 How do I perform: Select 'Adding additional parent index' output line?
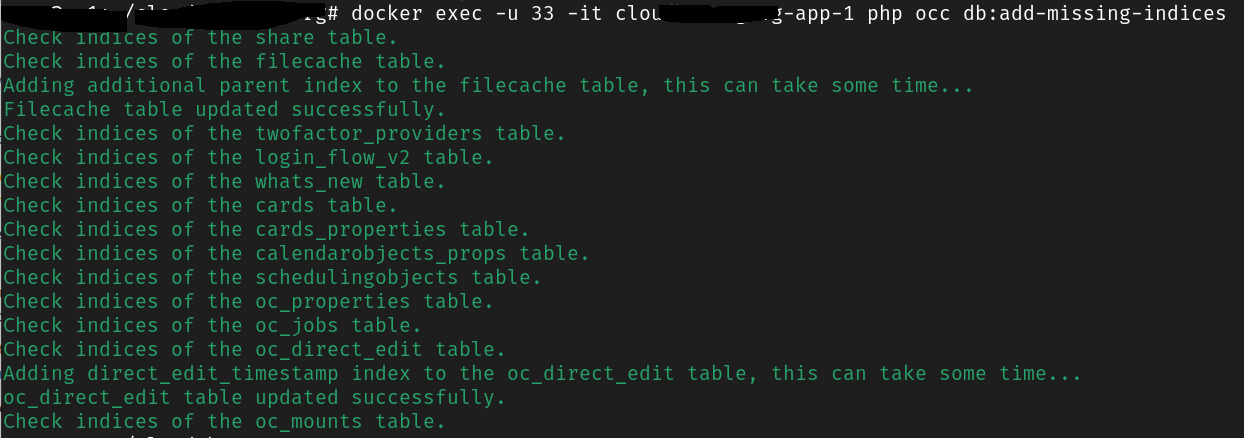488,86
